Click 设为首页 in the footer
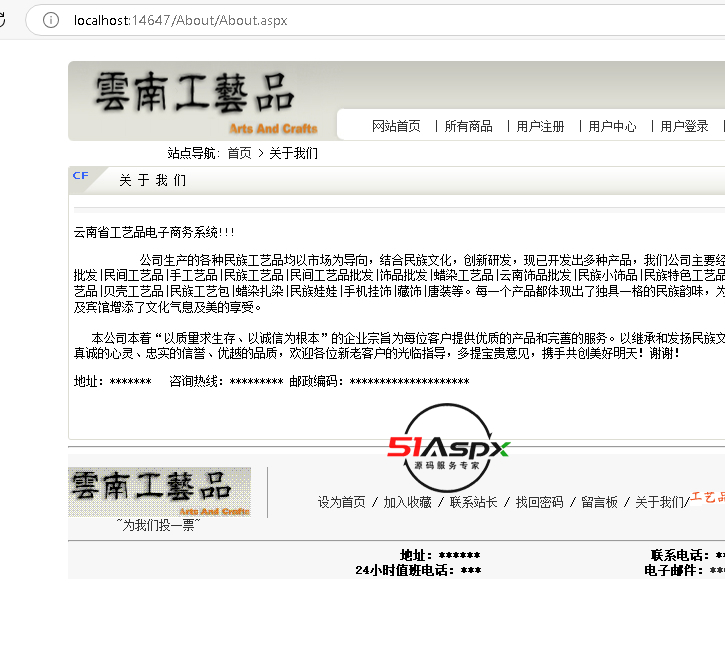The height and width of the screenshot is (667, 725). (x=341, y=502)
